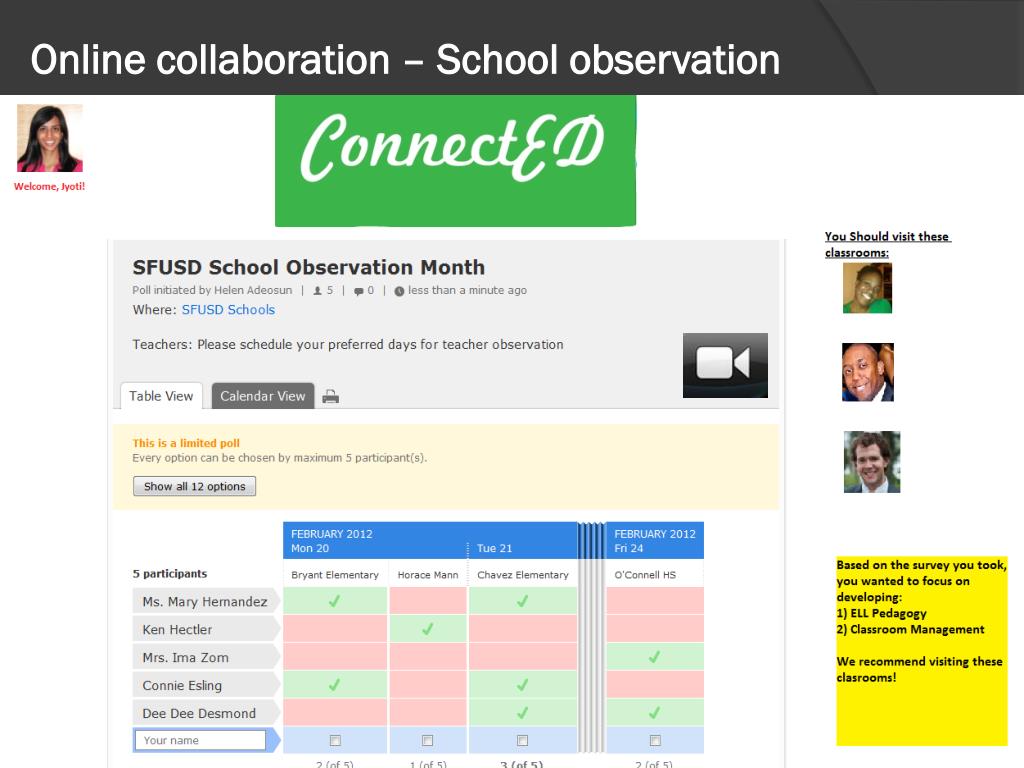Screen dimensions: 1024x768
Task: Expand the hidden columns divider between Tue 21 and Fri 24
Action: click(x=592, y=637)
